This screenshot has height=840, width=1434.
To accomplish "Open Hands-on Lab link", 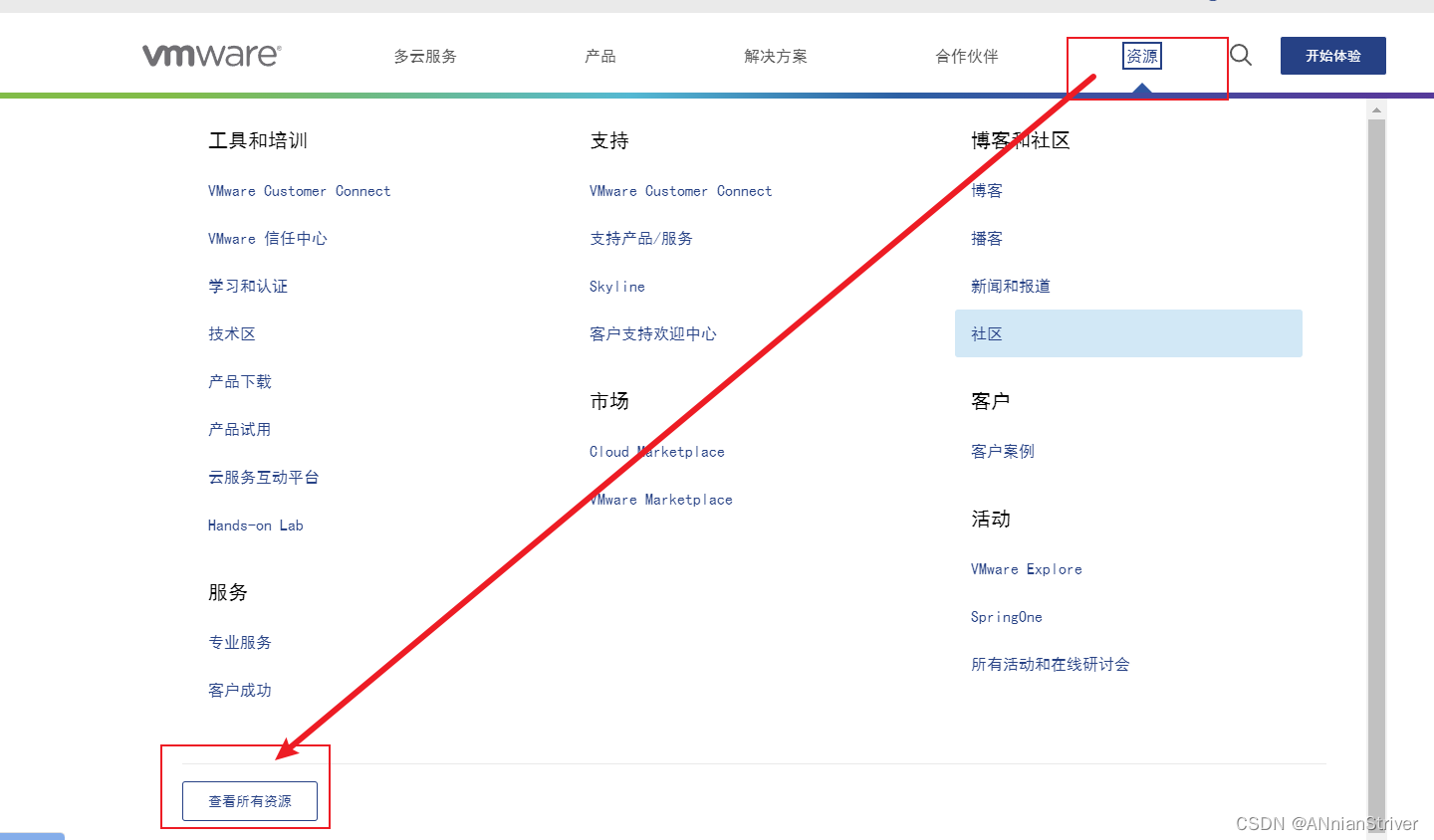I will click(256, 525).
